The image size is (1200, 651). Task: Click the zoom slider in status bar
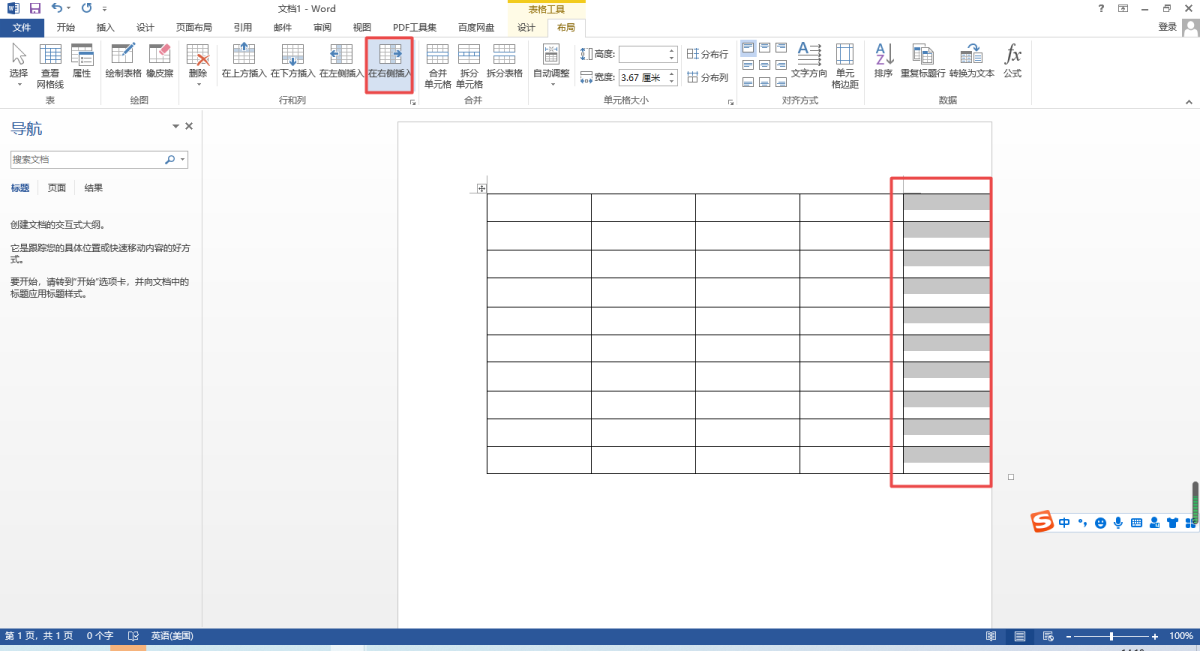pyautogui.click(x=1111, y=636)
